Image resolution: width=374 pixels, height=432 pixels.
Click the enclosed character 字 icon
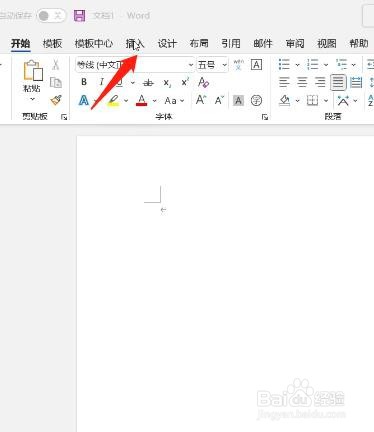point(256,100)
